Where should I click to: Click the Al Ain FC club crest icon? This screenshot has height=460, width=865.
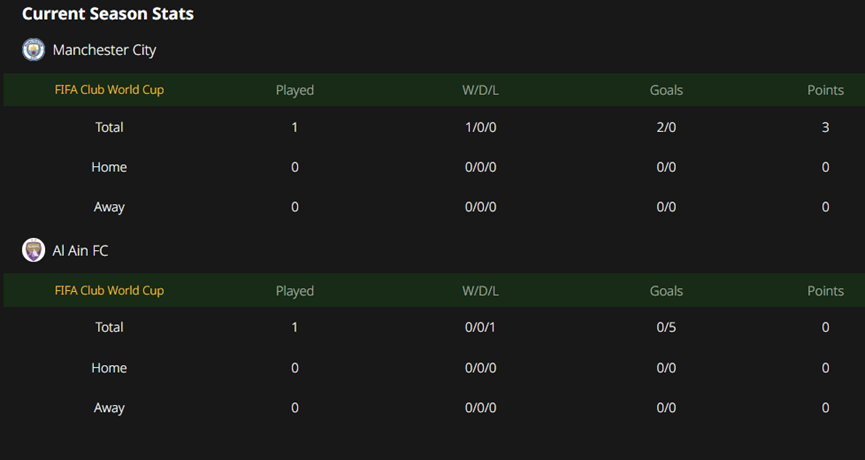[x=34, y=250]
